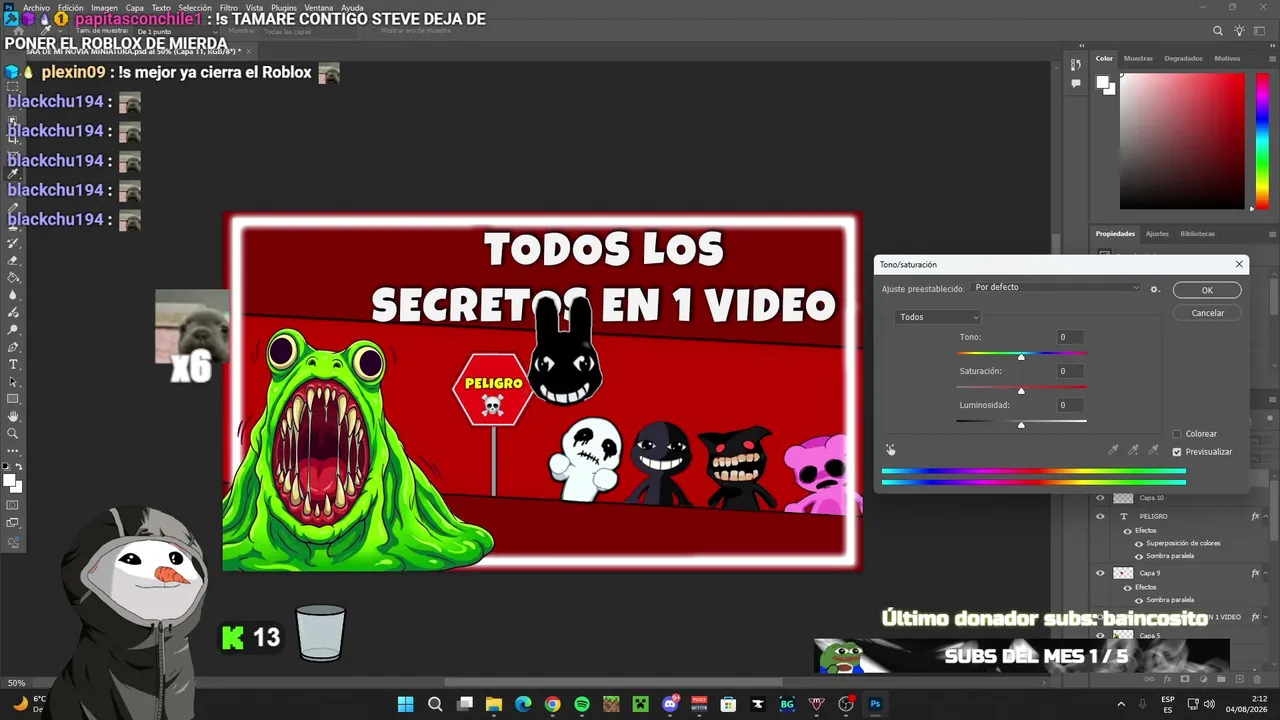
Task: Select the Type tool in the toolbar
Action: point(13,364)
